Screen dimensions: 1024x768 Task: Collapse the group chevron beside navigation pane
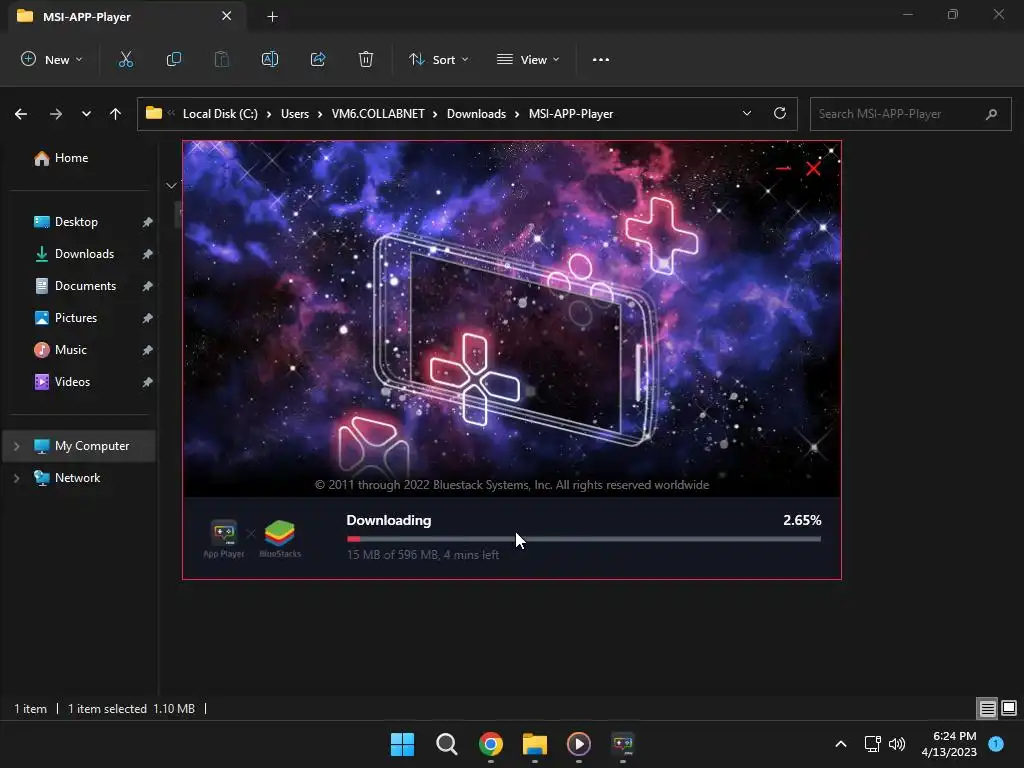point(171,185)
